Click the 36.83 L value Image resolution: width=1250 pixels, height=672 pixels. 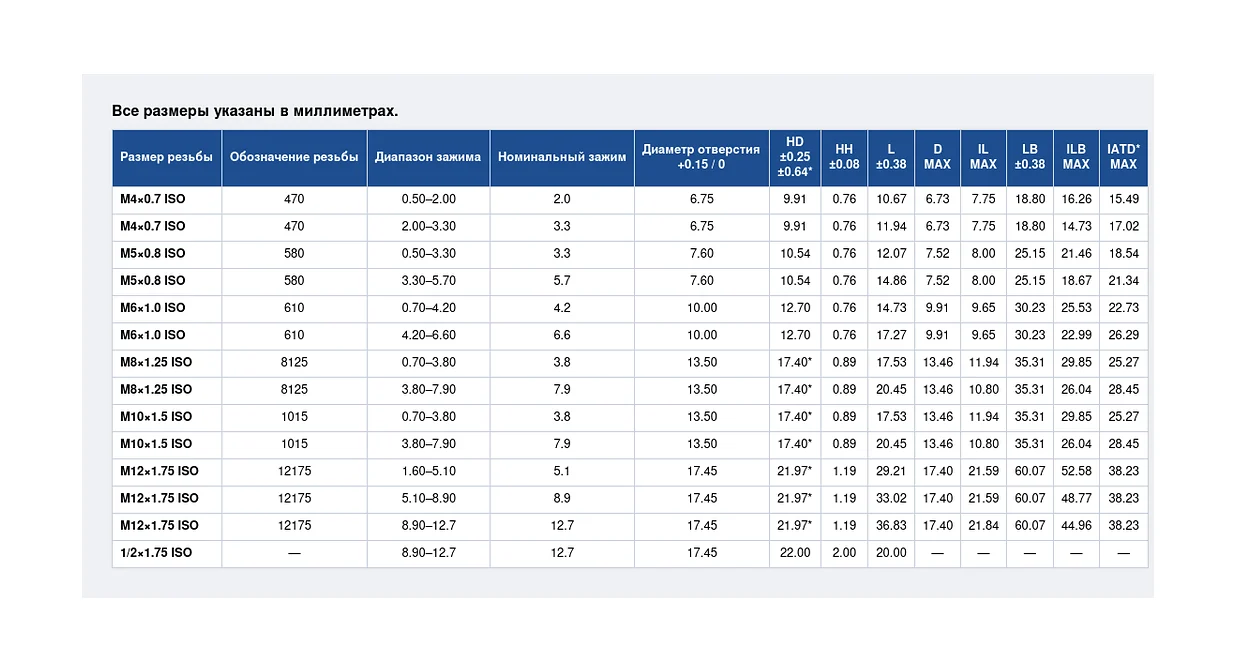[x=891, y=525]
